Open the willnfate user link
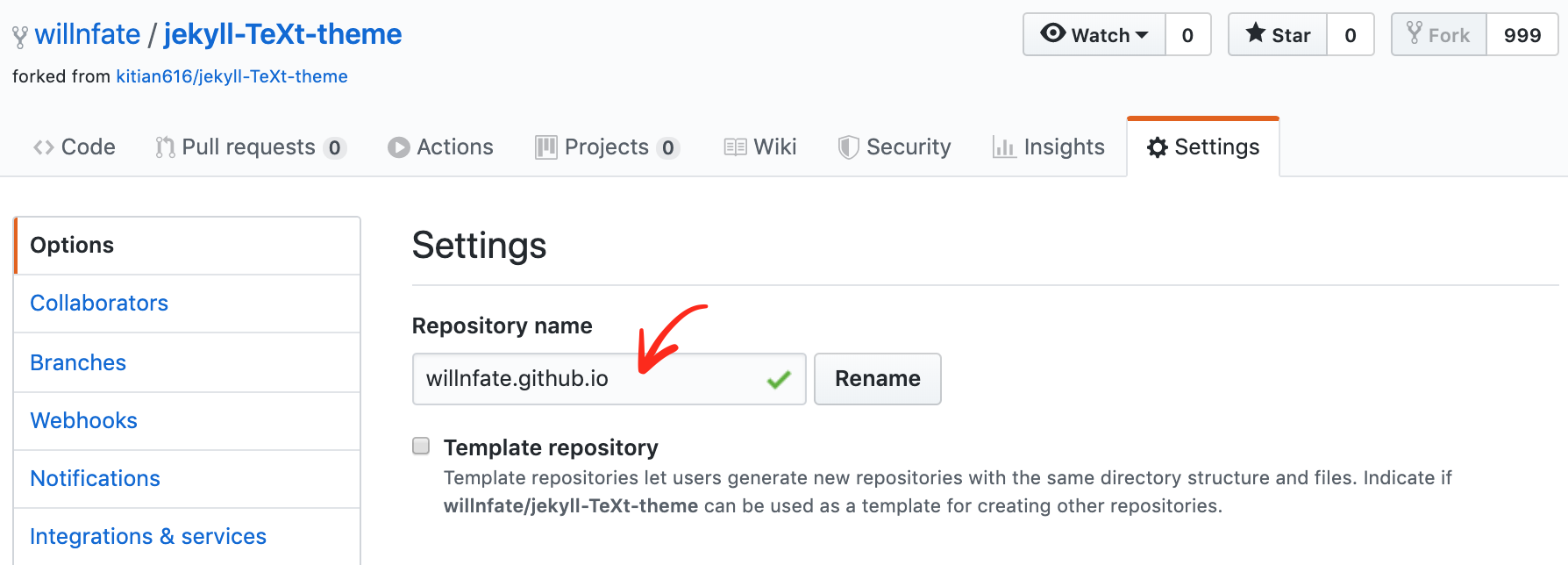1568x565 pixels. point(88,34)
